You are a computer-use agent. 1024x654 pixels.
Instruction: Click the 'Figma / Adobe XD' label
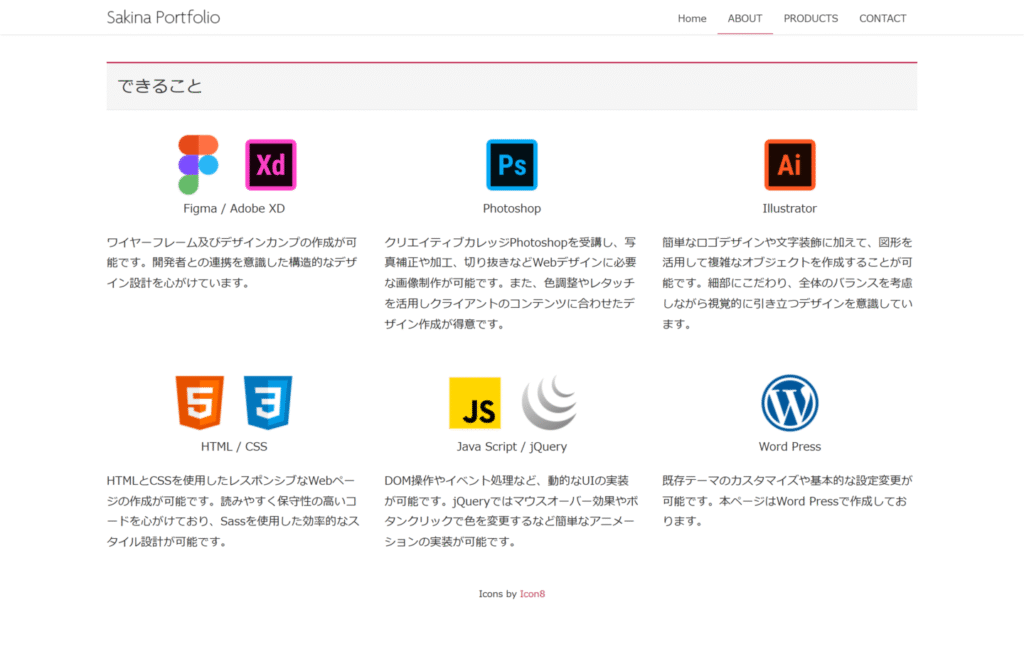(x=234, y=208)
